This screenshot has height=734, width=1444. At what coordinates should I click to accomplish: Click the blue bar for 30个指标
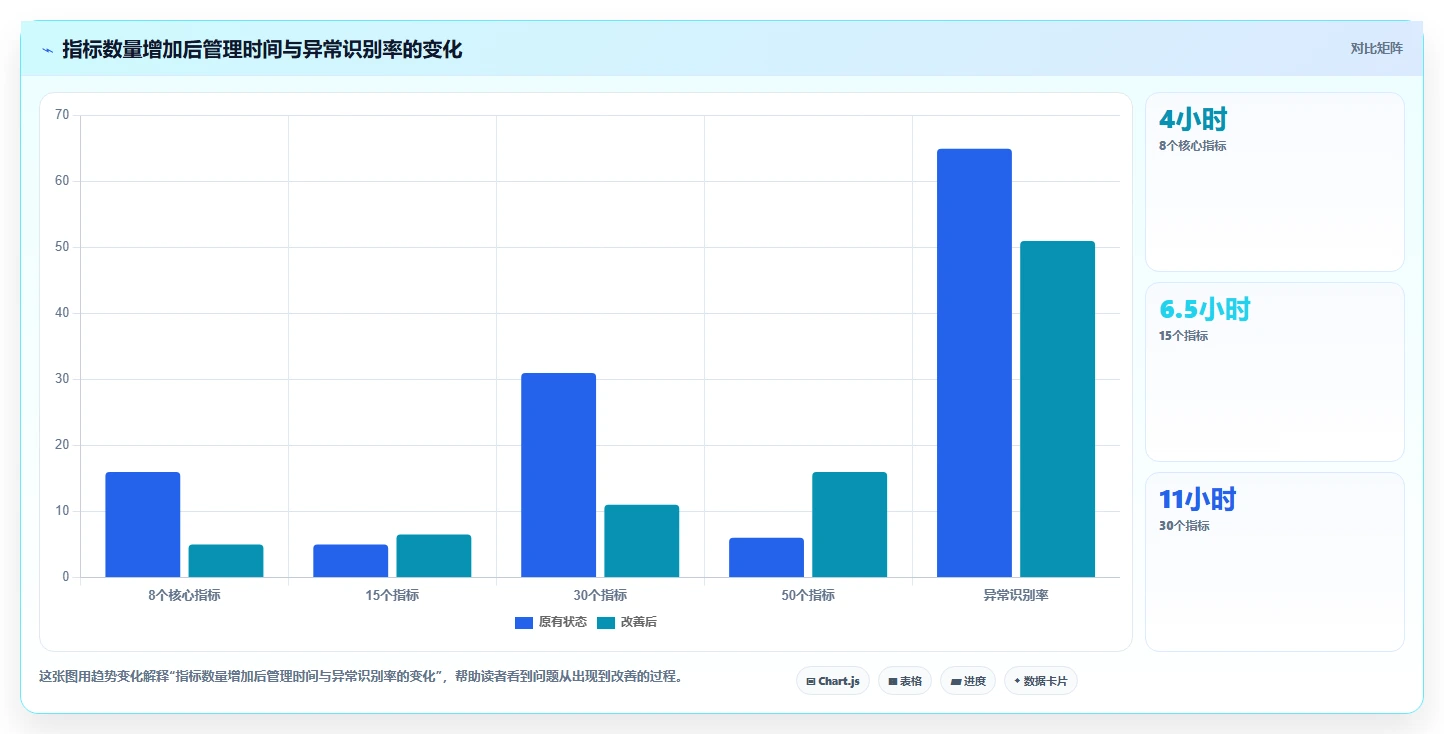(559, 475)
